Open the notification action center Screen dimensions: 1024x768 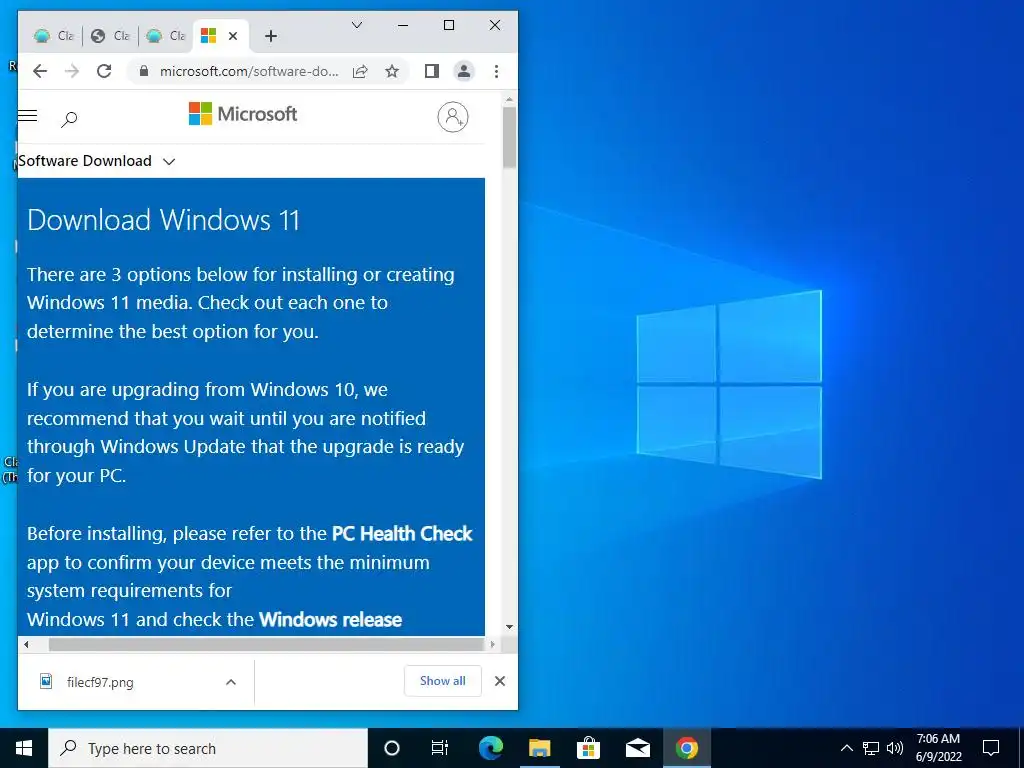991,748
